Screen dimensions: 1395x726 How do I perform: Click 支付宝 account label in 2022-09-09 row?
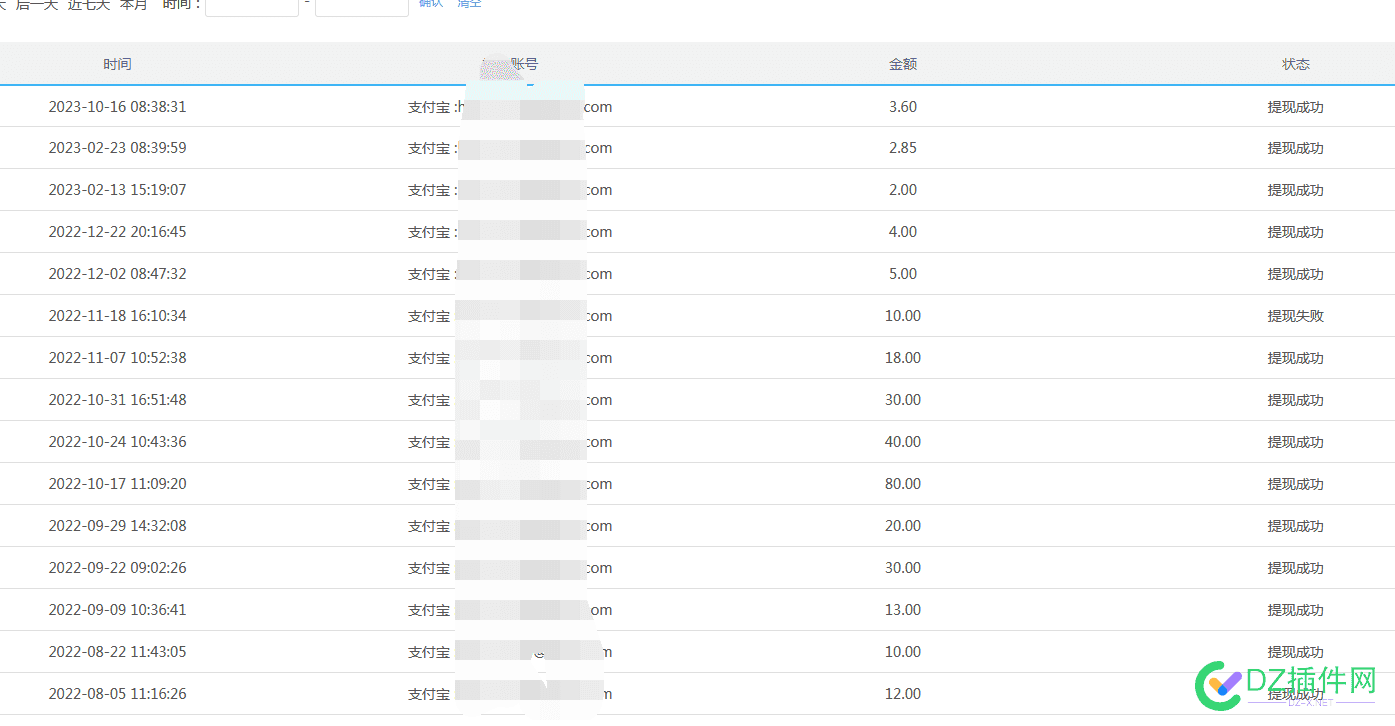point(429,610)
